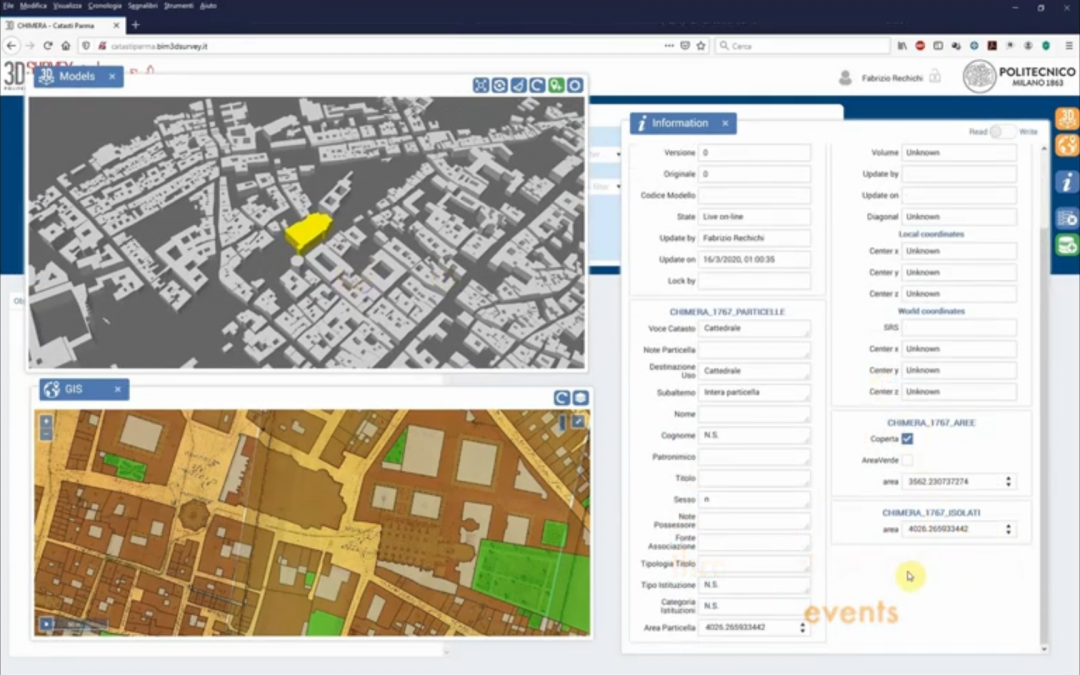Click the Area Particella stepper arrows
This screenshot has height=675, width=1080.
pyautogui.click(x=802, y=627)
